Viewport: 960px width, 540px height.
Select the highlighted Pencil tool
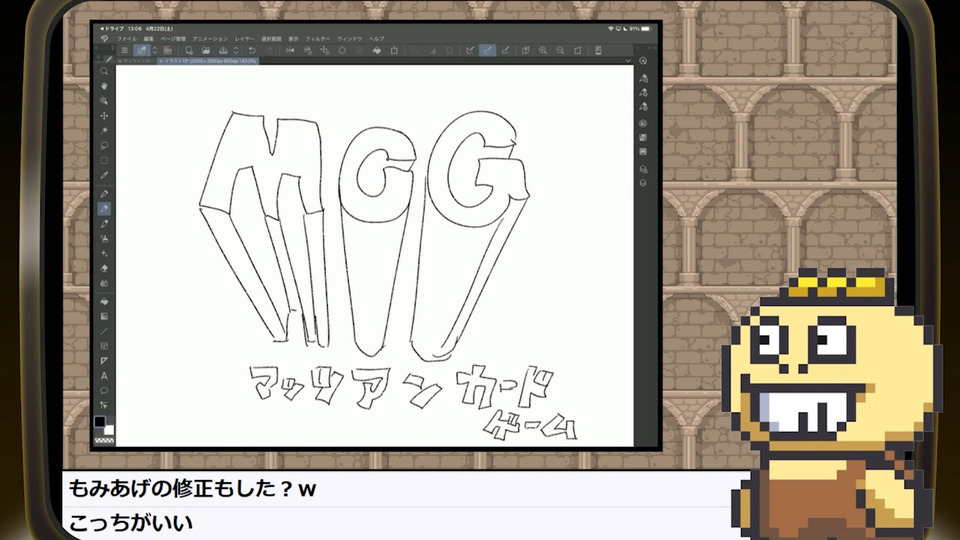[x=104, y=209]
